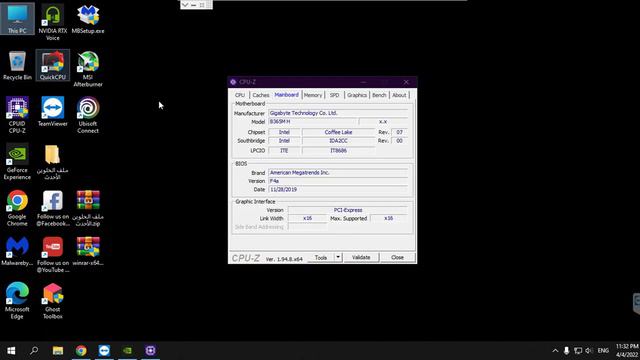The height and width of the screenshot is (360, 640).
Task: Click BIOS Date 11/28/2019 field
Action: pos(338,189)
